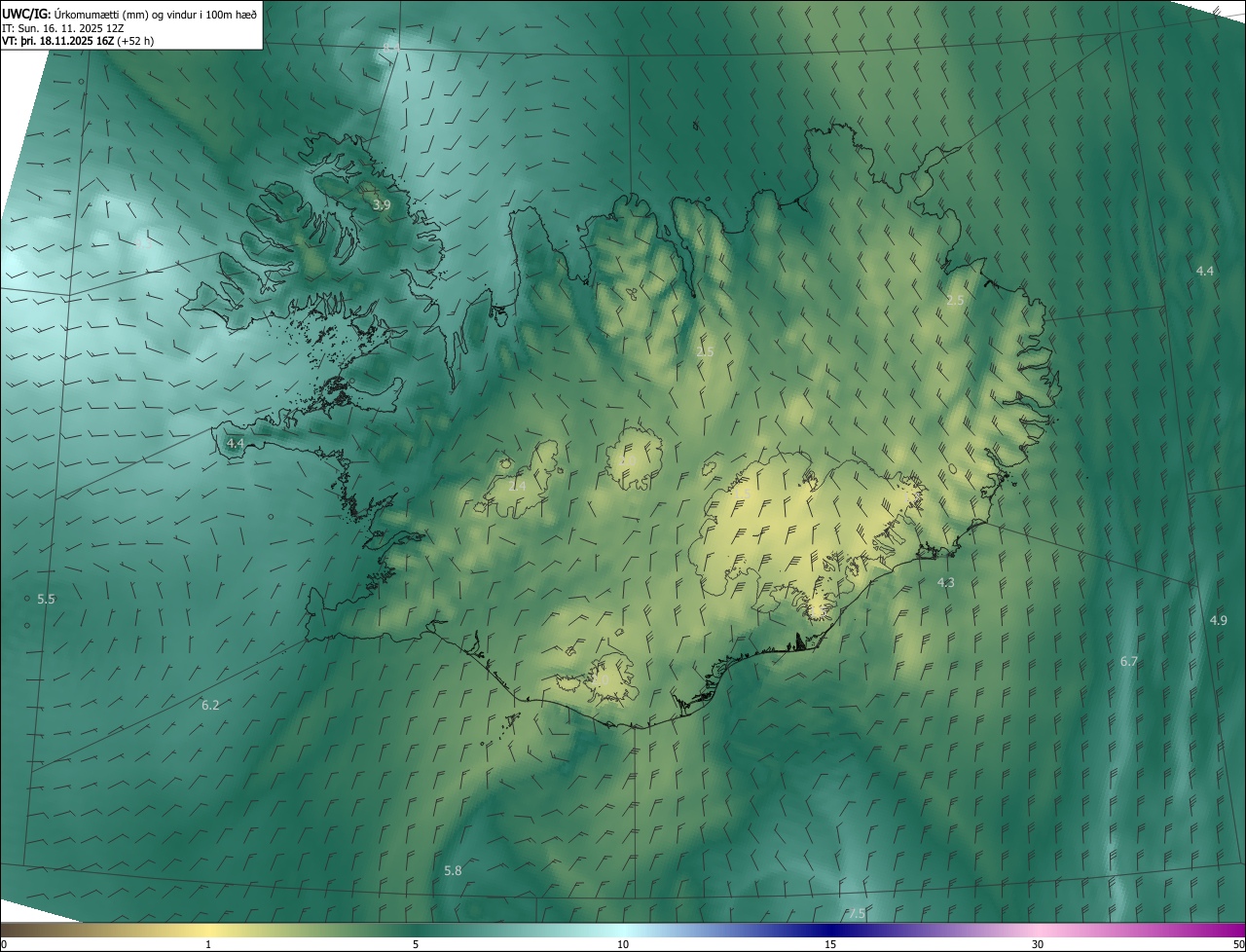The image size is (1246, 952).
Task: Click the valid time 'VT: Þri. 18.11.2025 16Z (+52 h)'
Action: 78,41
